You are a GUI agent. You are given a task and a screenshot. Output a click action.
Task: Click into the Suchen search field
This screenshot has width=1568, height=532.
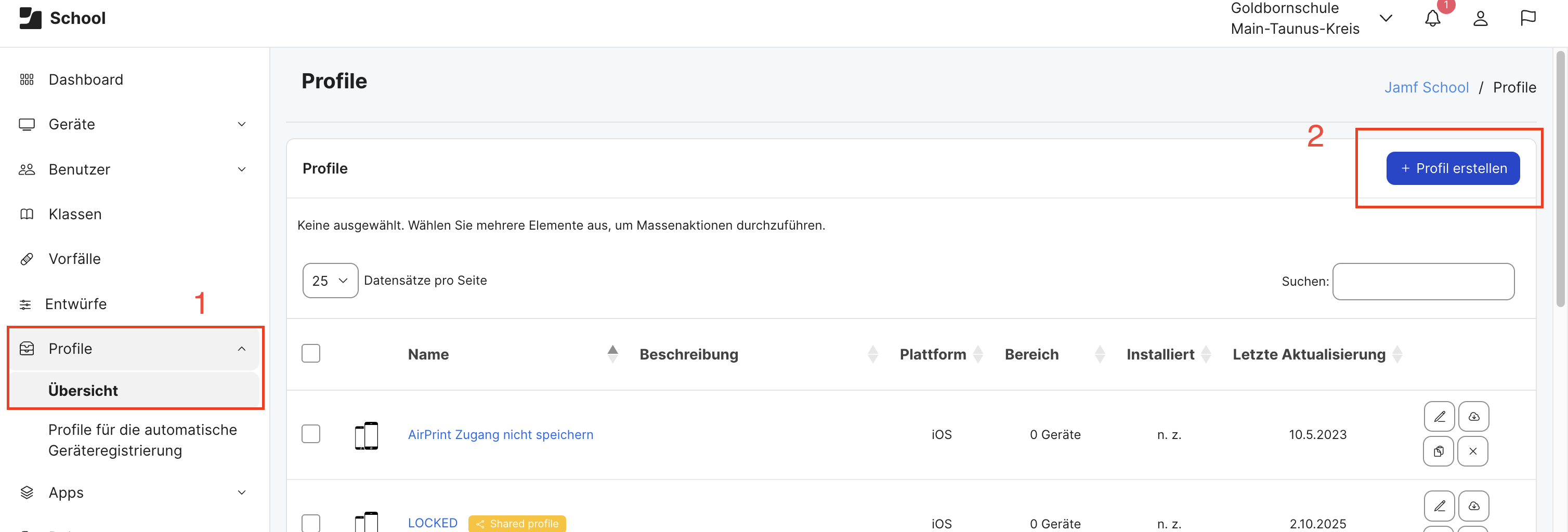(x=1423, y=282)
